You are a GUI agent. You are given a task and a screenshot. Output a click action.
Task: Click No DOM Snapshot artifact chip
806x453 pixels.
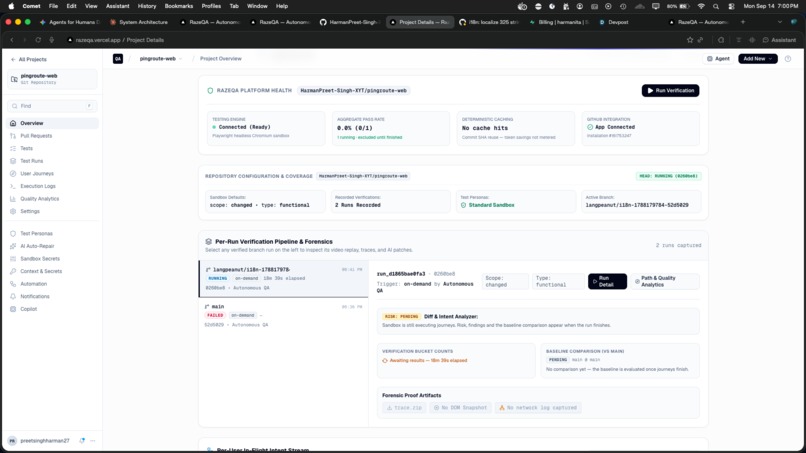pyautogui.click(x=460, y=408)
